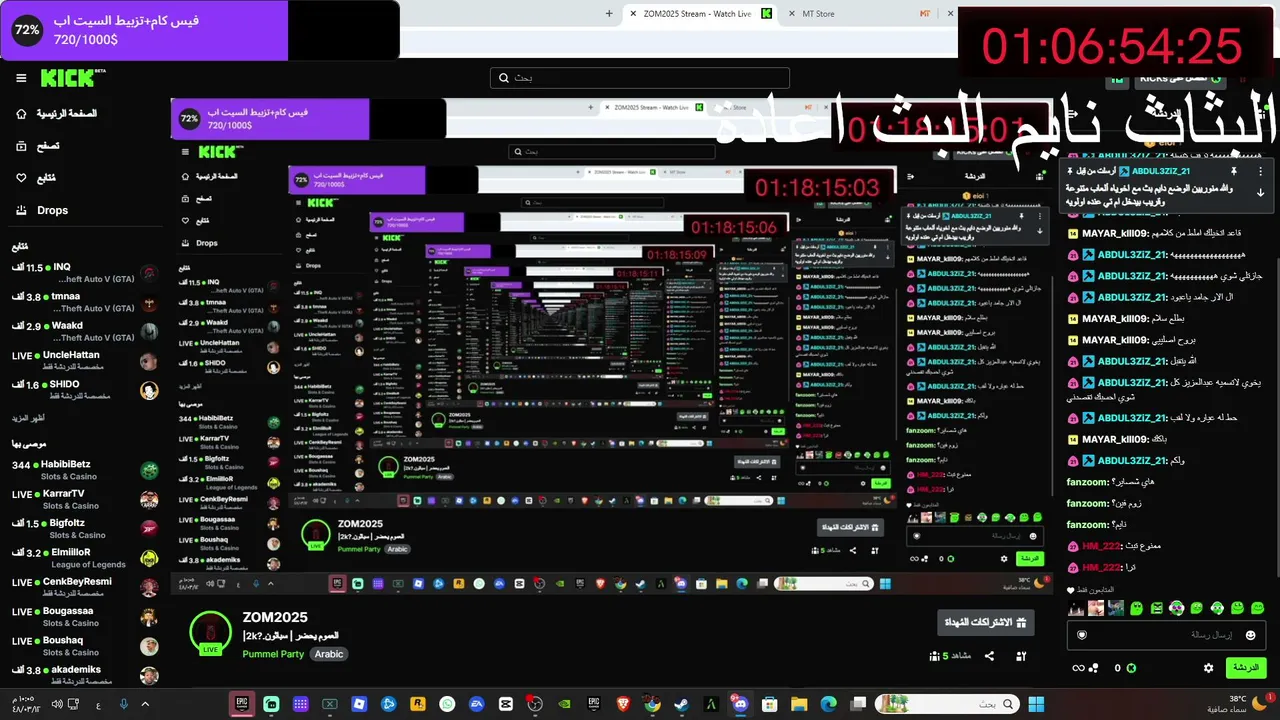The height and width of the screenshot is (720, 1280).
Task: Open INQ's channel from the sidebar
Action: [x=86, y=274]
